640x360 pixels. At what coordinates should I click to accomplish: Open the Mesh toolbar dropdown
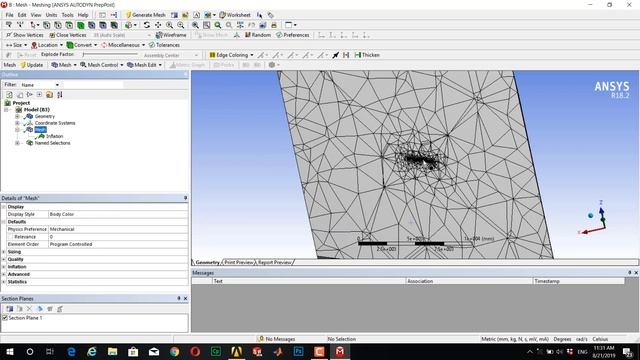[x=64, y=65]
